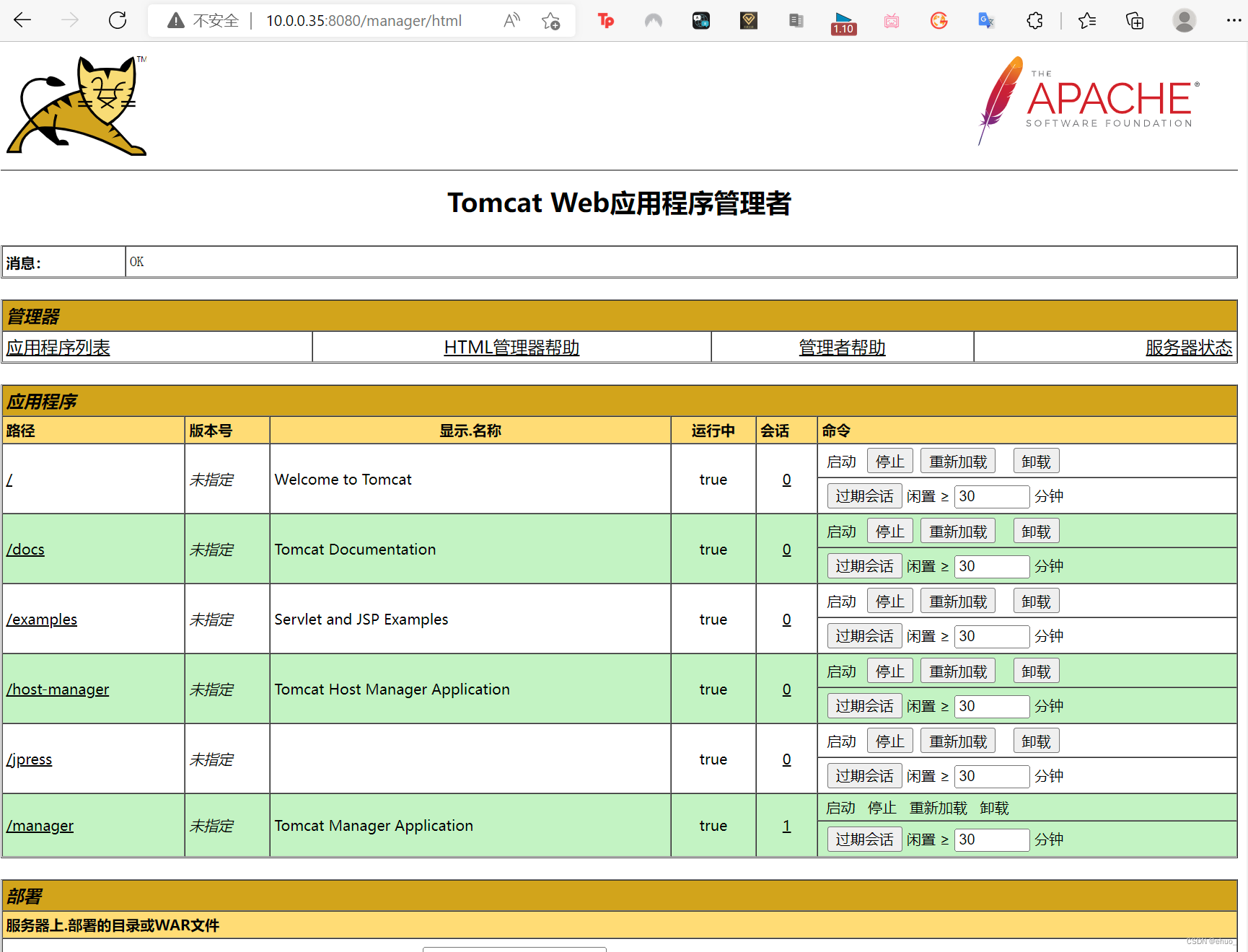1248x952 pixels.
Task: Go back with the browser back arrow
Action: pos(23,20)
